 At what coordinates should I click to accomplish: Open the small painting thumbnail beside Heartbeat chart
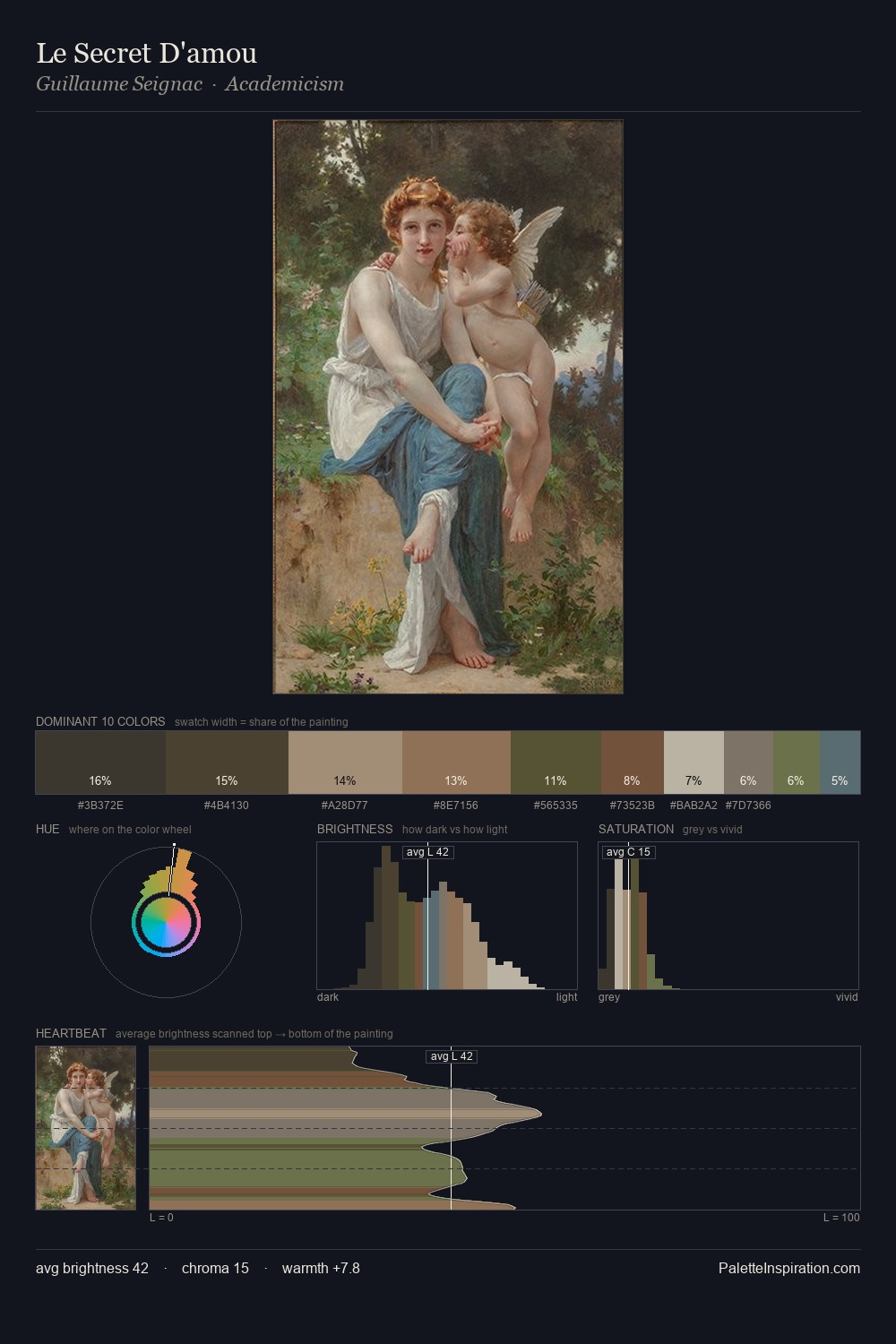click(x=86, y=1128)
